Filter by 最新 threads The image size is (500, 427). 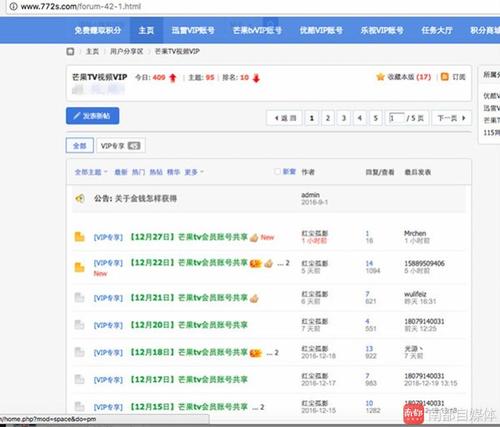[121, 172]
